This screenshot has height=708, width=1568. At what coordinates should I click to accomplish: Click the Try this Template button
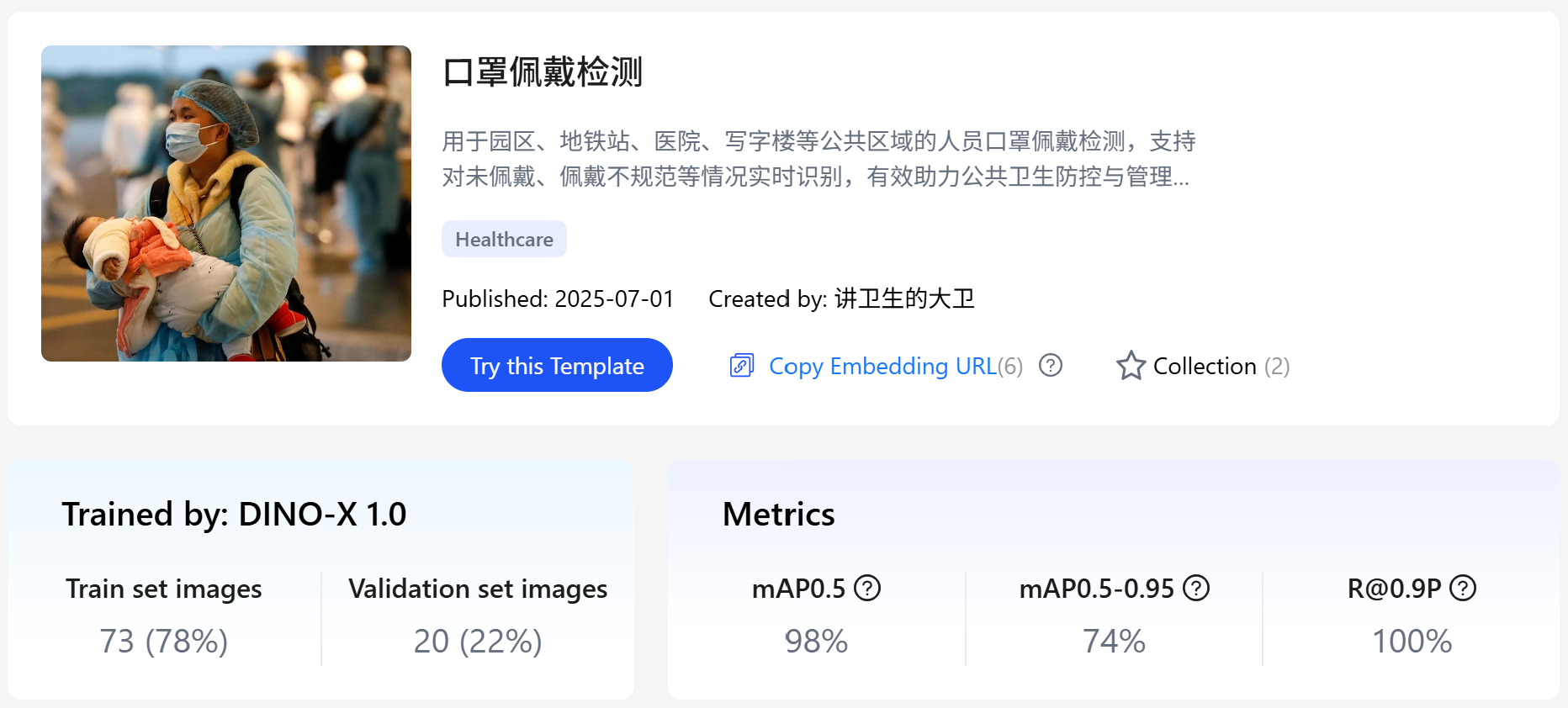[557, 365]
